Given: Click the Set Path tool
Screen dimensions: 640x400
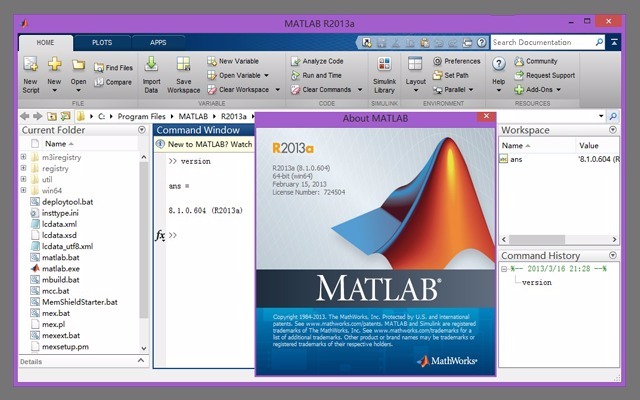Looking at the screenshot, I should 449,75.
